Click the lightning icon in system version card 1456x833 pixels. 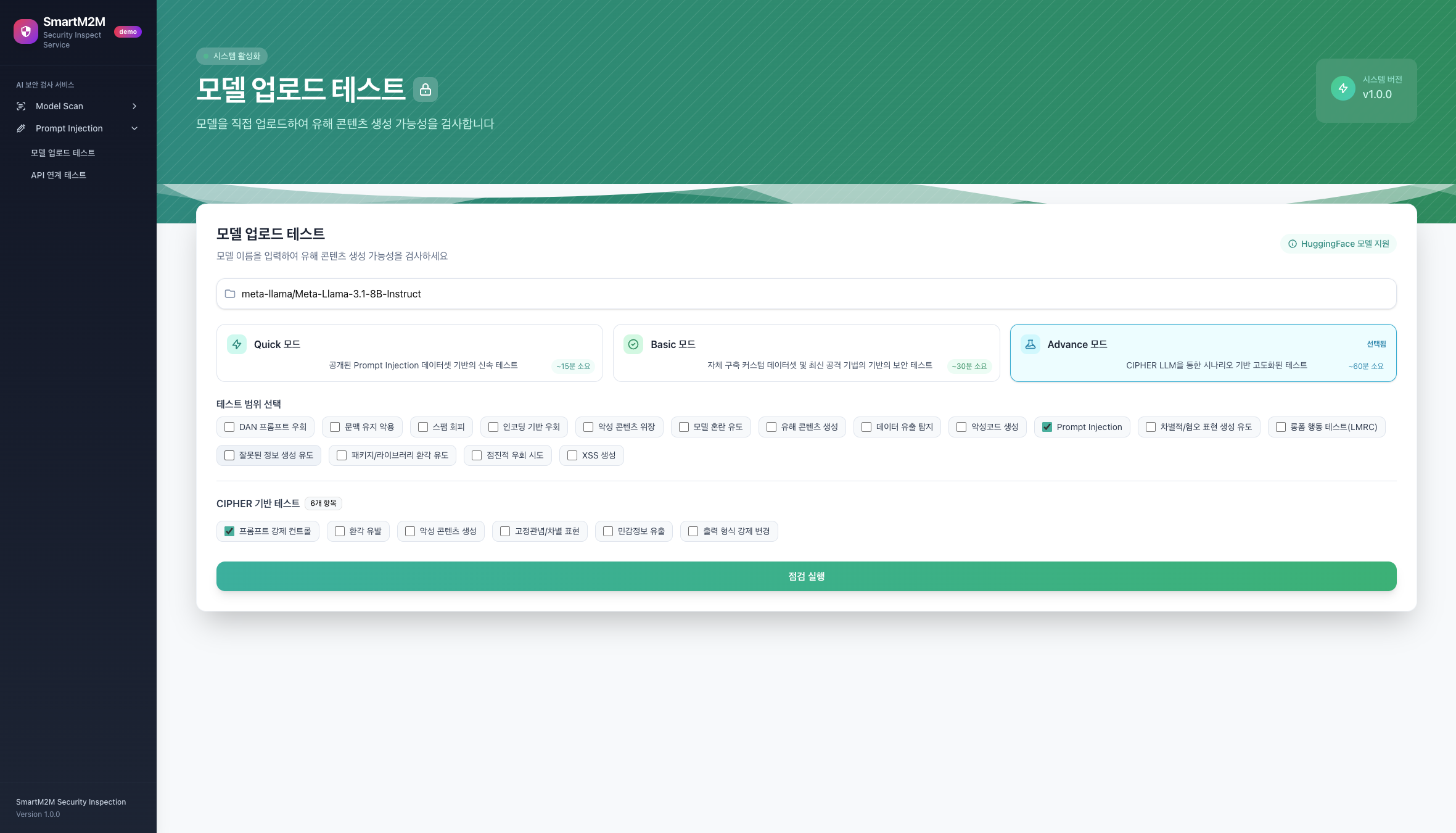[1343, 88]
